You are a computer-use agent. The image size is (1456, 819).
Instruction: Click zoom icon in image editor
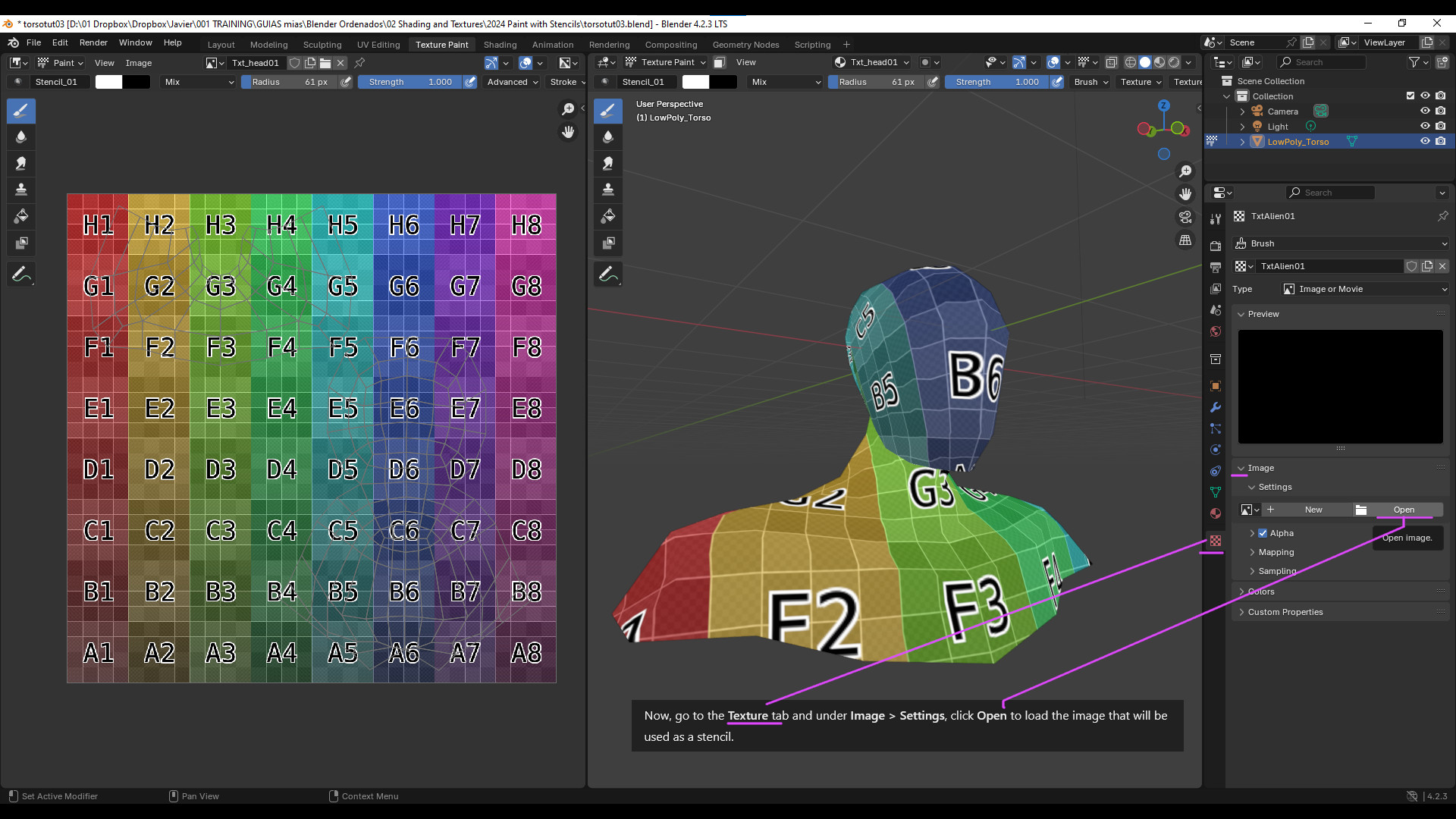[568, 109]
